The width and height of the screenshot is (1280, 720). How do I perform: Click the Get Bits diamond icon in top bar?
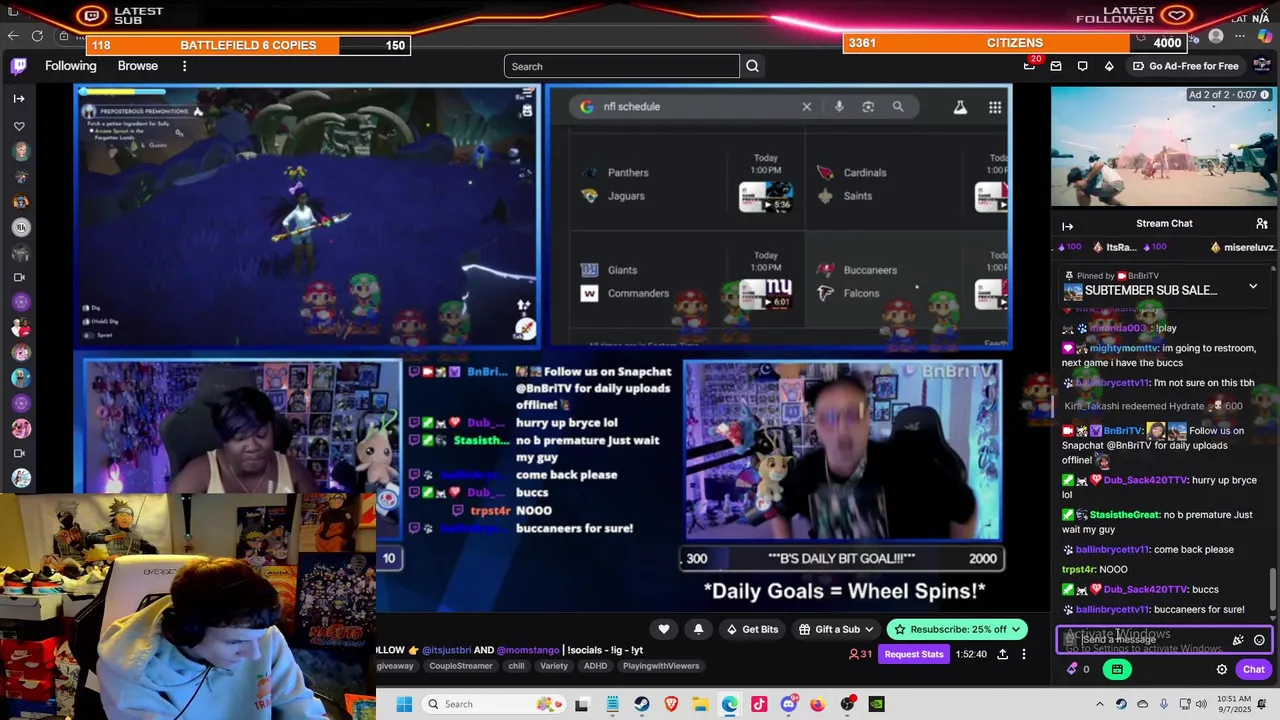pyautogui.click(x=1109, y=66)
